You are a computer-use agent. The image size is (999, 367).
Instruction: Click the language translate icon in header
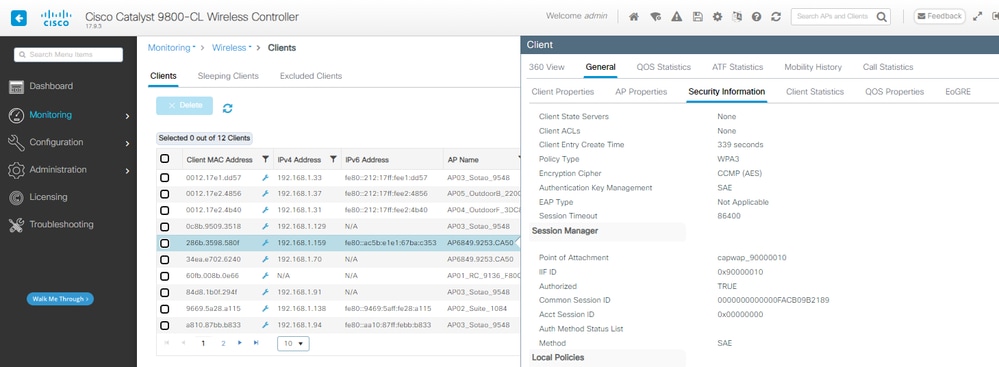[737, 17]
